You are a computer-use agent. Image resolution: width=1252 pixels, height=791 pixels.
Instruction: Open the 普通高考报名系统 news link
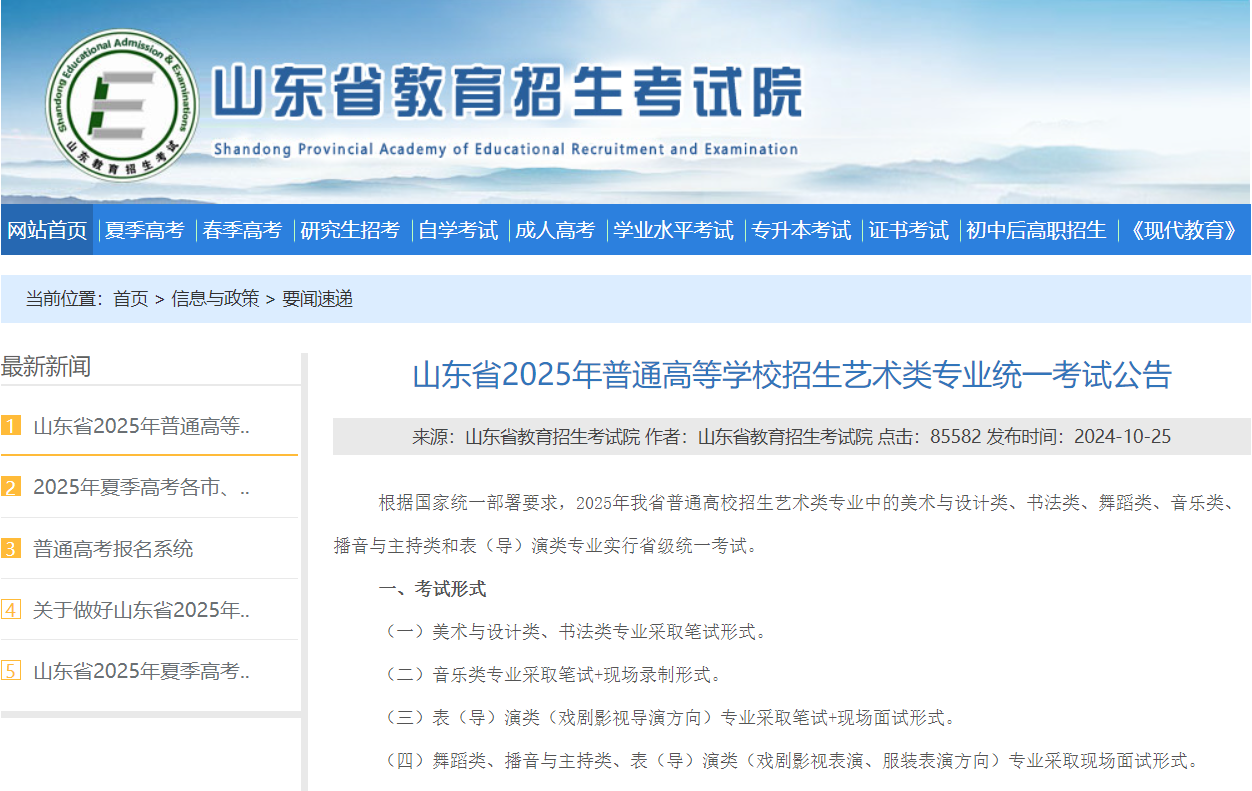click(113, 549)
